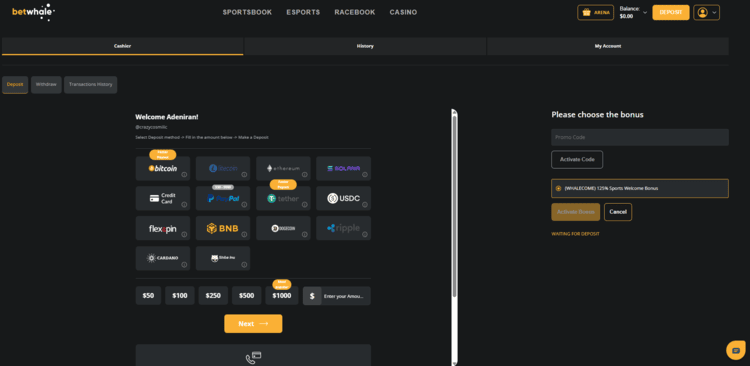Open the Sportsbook section
This screenshot has height=366, width=750.
click(247, 12)
